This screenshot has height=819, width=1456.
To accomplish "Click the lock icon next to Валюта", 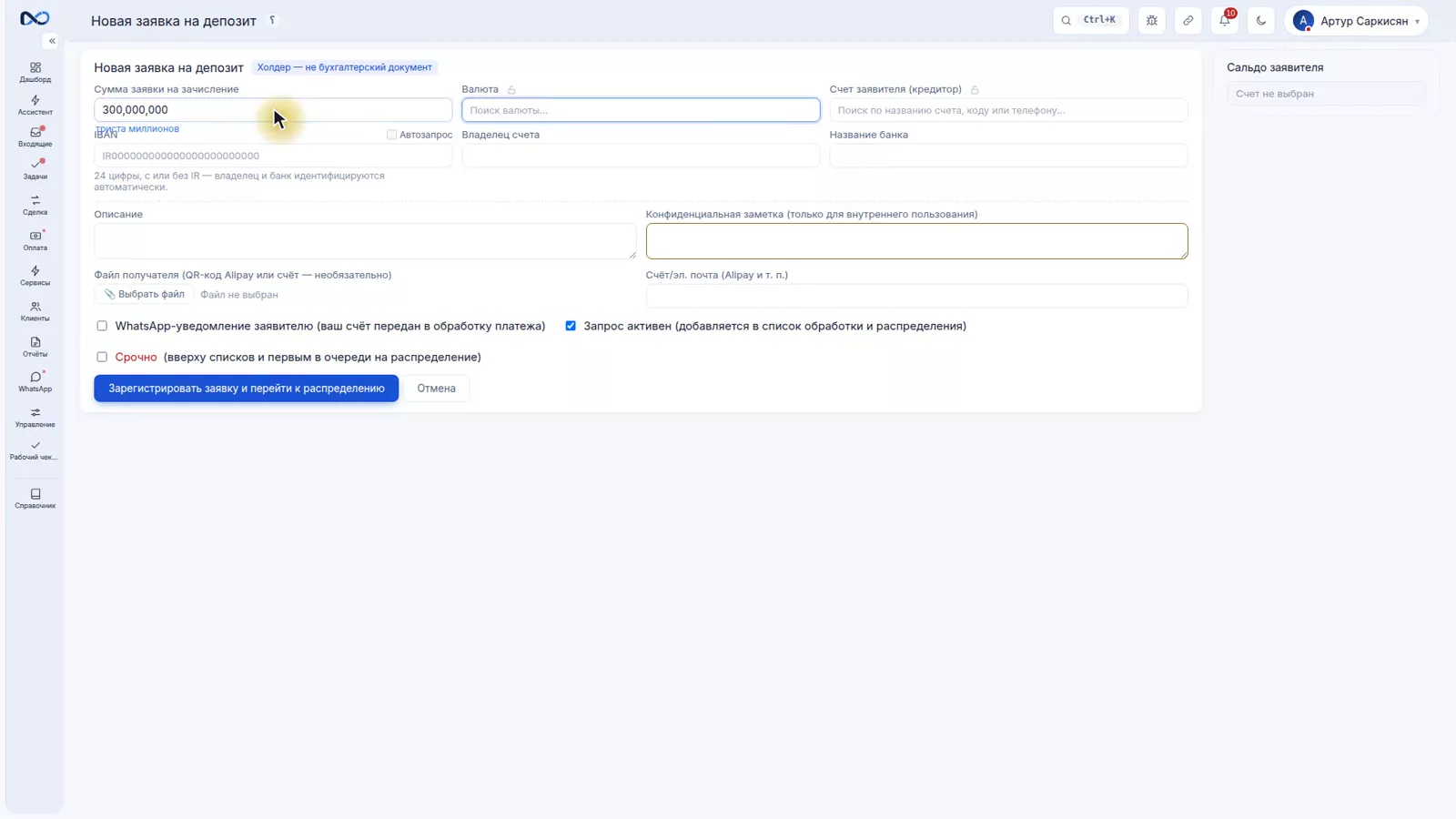I will 511,90.
